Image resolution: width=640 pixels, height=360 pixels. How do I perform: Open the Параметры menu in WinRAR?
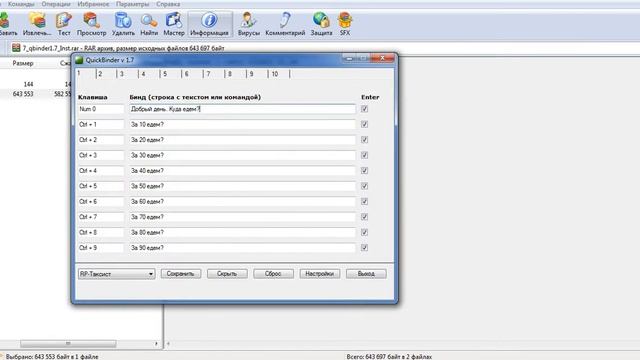point(132,4)
